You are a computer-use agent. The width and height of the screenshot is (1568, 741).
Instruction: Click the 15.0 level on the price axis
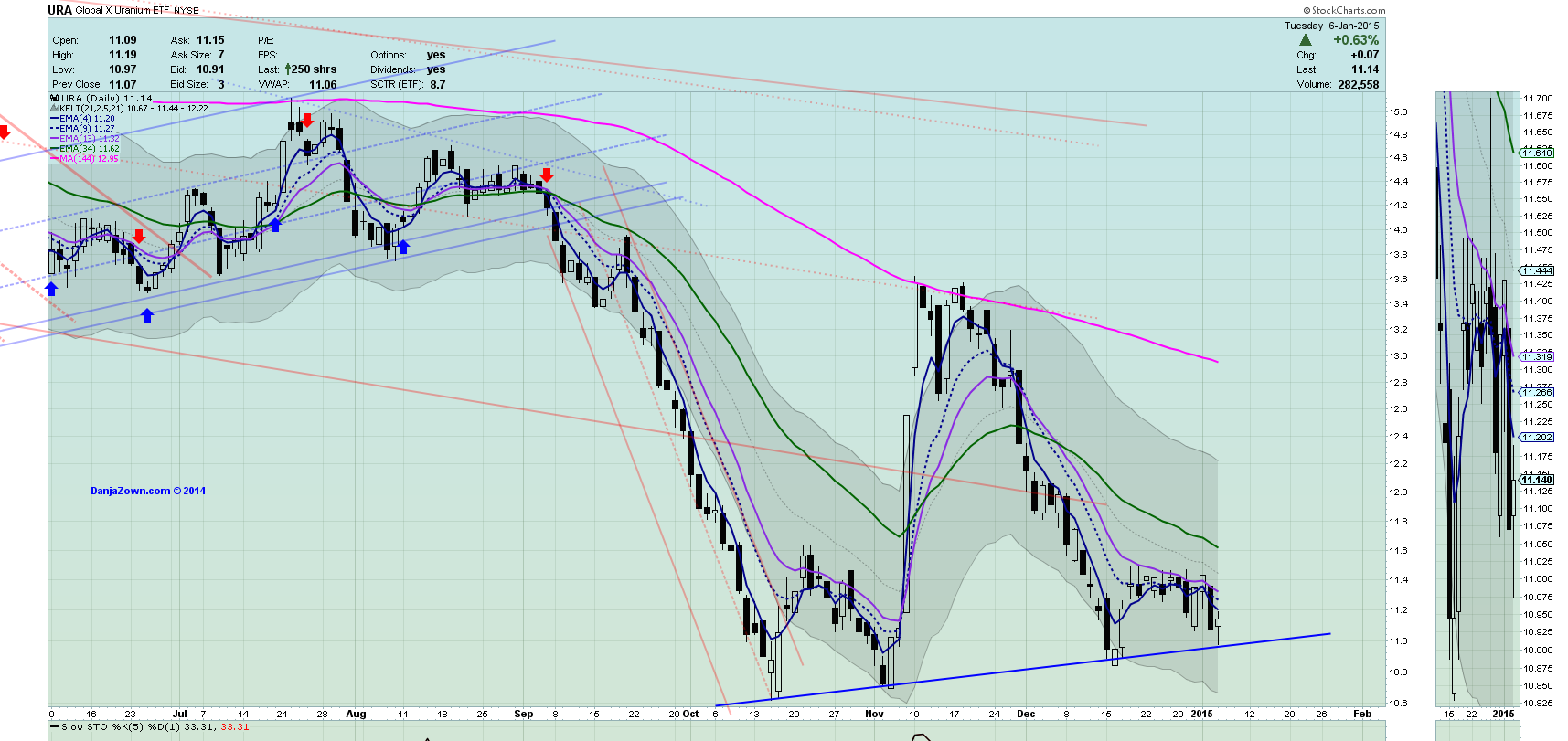pyautogui.click(x=1398, y=111)
